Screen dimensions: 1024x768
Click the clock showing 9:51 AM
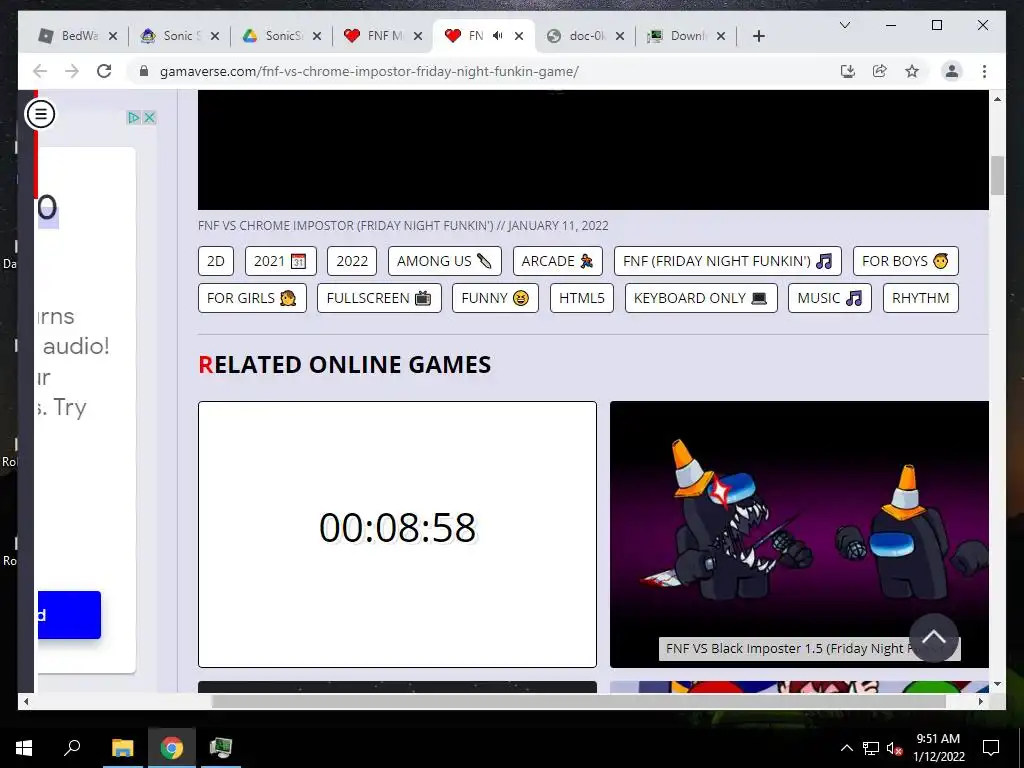[938, 739]
